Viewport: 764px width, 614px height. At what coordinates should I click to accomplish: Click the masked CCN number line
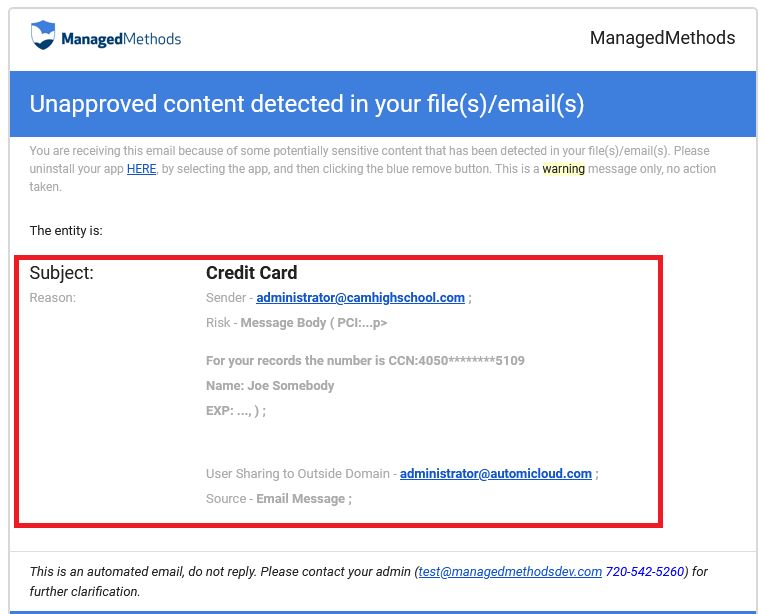point(365,360)
